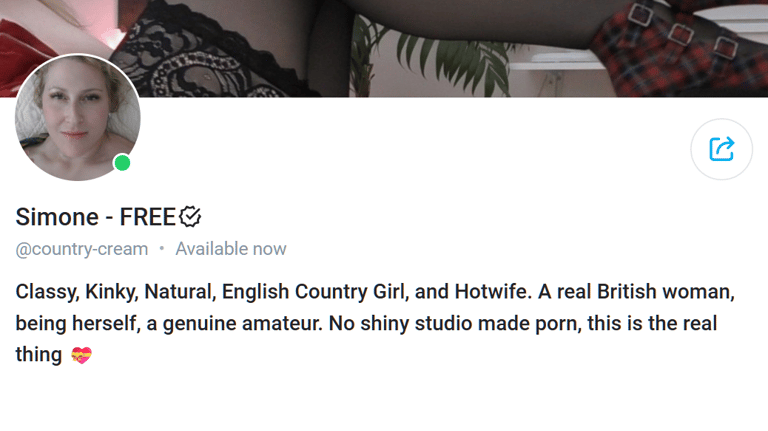Click the "Available now" status text
This screenshot has width=768, height=431.
231,249
